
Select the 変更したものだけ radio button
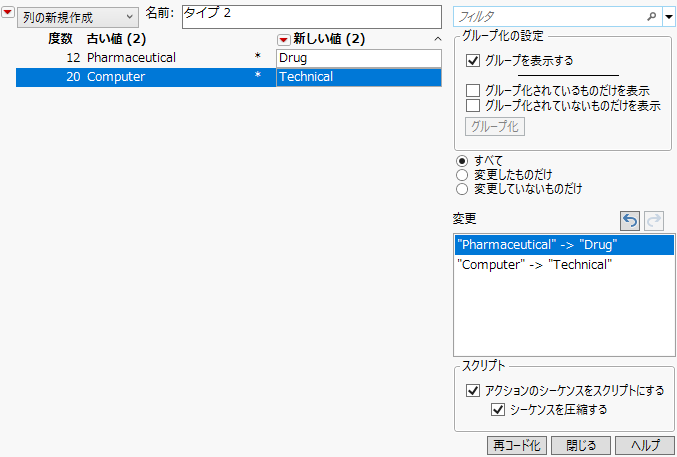pos(462,174)
